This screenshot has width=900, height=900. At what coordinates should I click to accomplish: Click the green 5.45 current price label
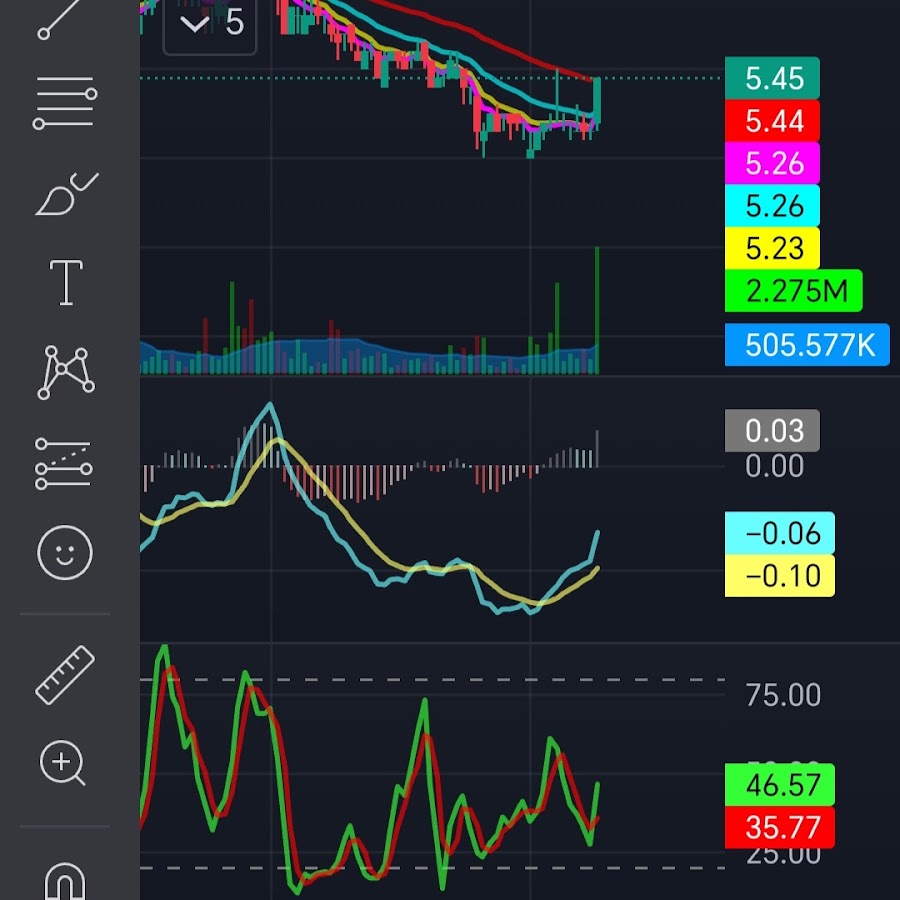pos(772,78)
